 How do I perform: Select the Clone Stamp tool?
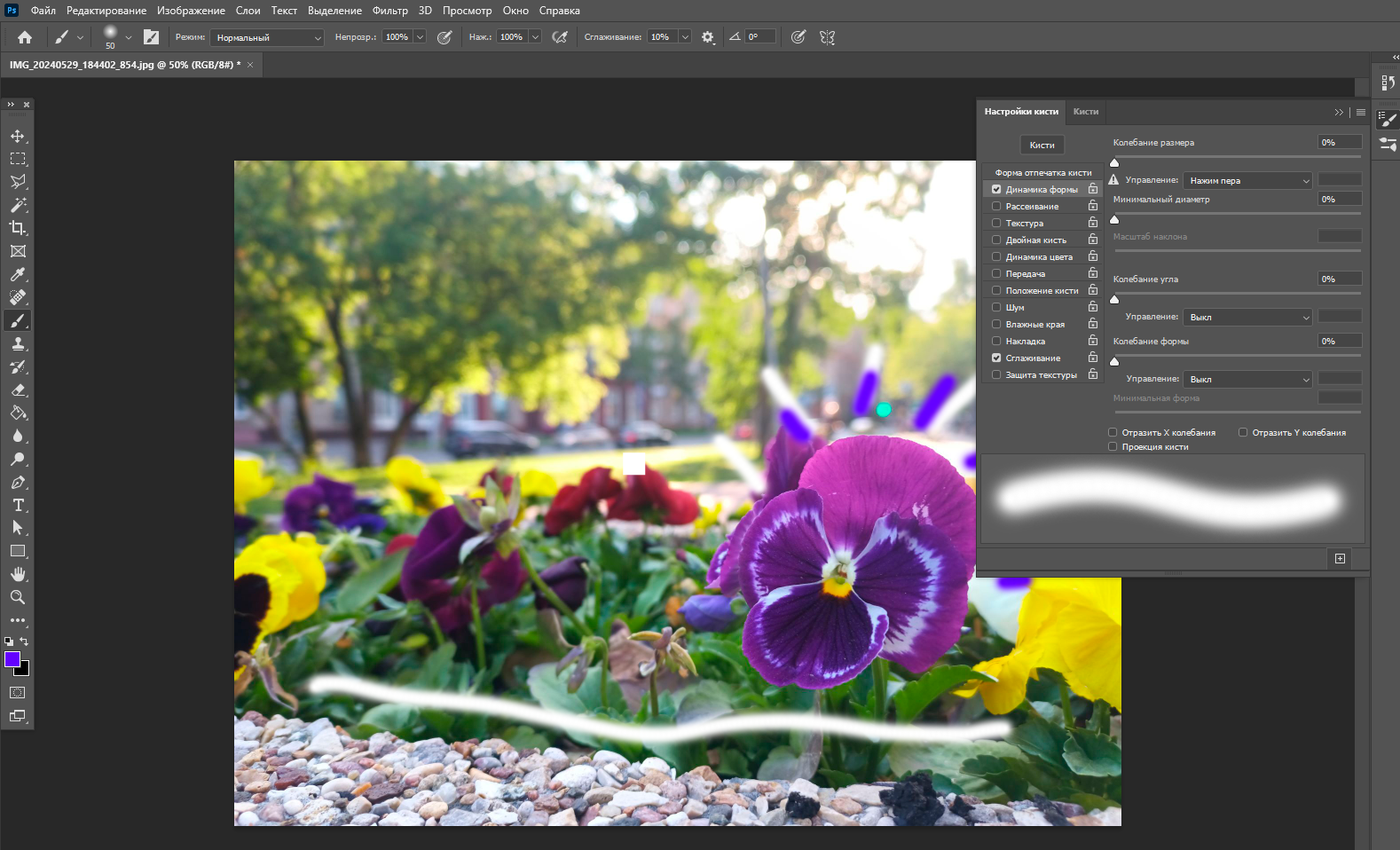[18, 344]
